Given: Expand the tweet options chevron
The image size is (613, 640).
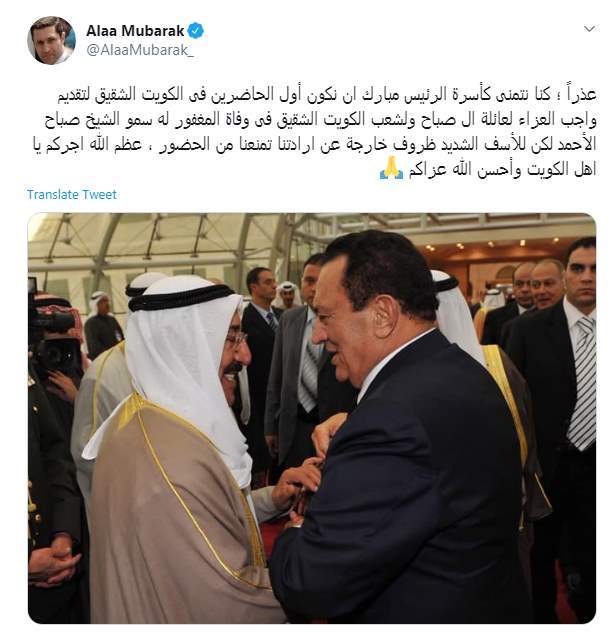Looking at the screenshot, I should pos(589,29).
